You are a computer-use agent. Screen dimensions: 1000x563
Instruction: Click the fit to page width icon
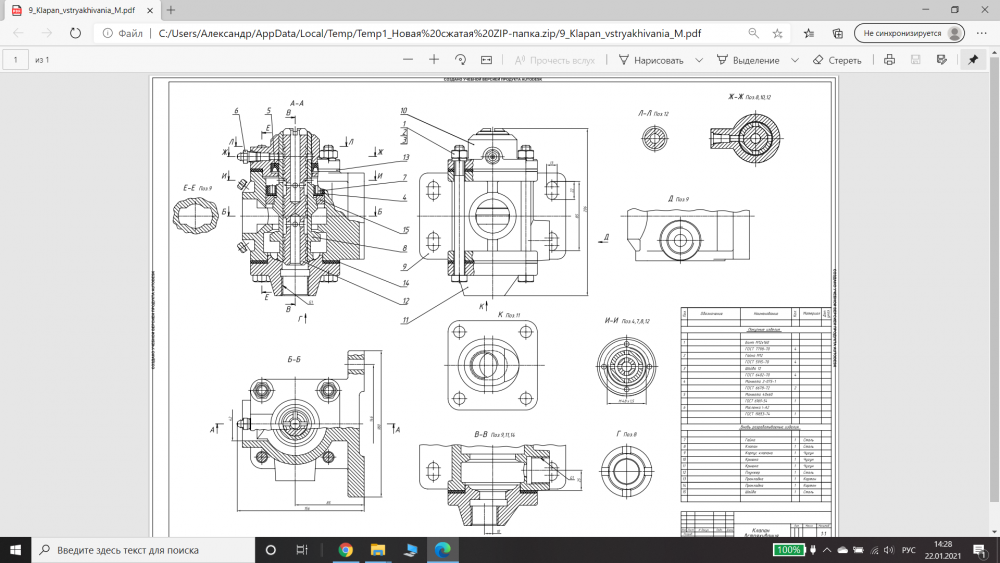coord(487,60)
